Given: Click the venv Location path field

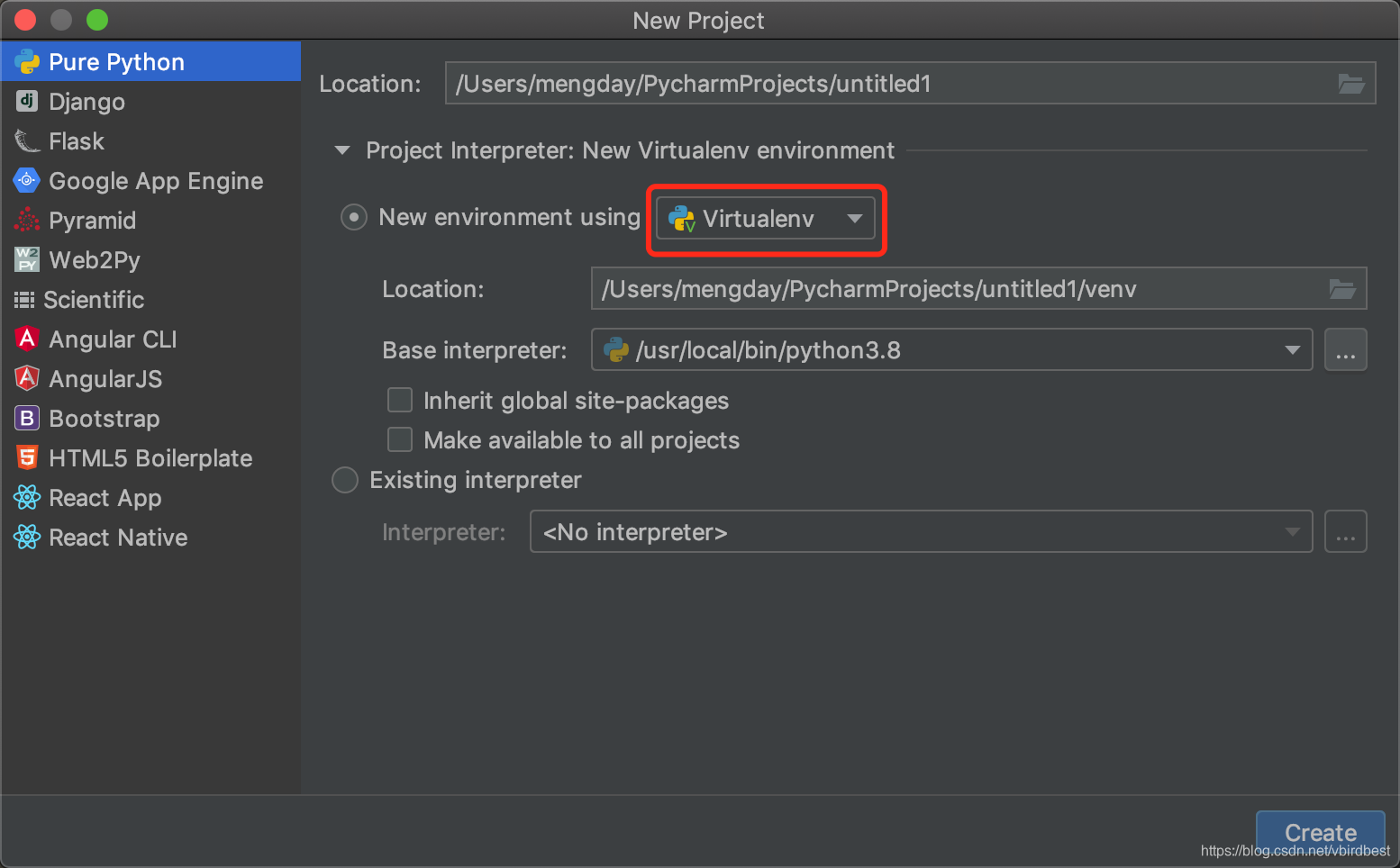Looking at the screenshot, I should pos(978,288).
